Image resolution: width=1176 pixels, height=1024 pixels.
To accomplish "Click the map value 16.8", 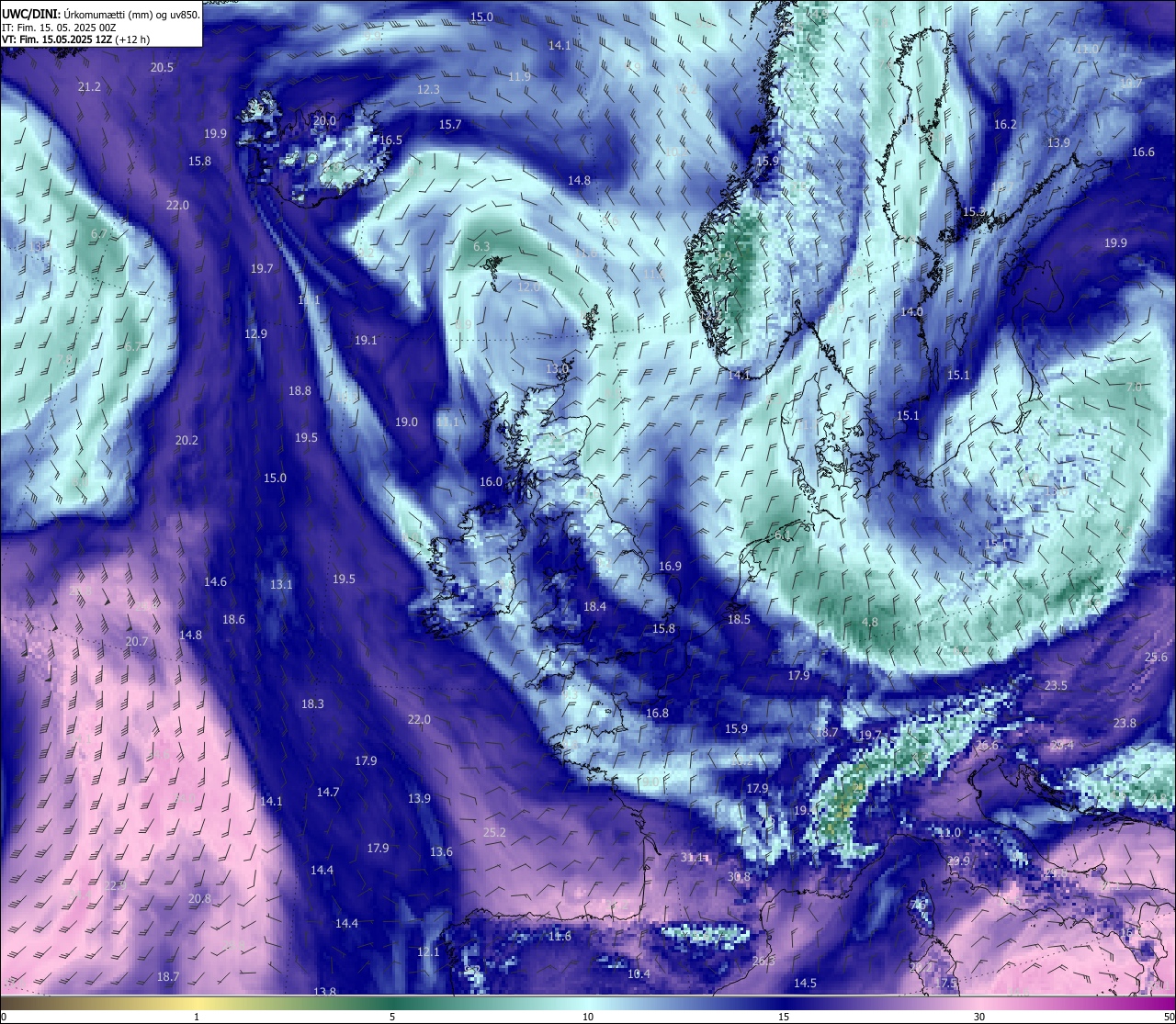I will [x=657, y=713].
